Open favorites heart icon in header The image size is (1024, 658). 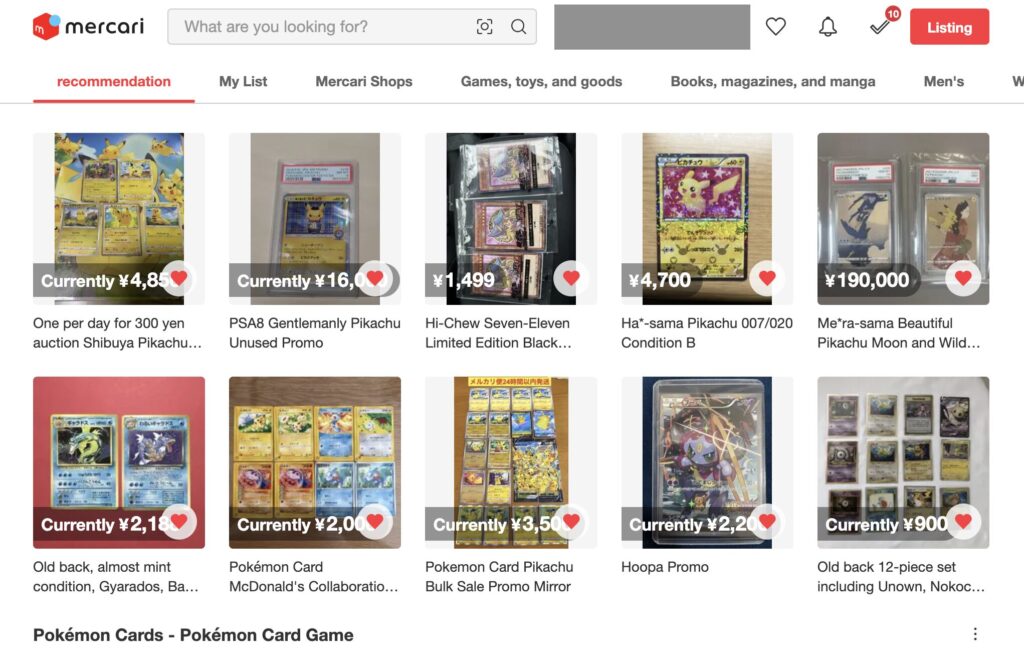(775, 27)
